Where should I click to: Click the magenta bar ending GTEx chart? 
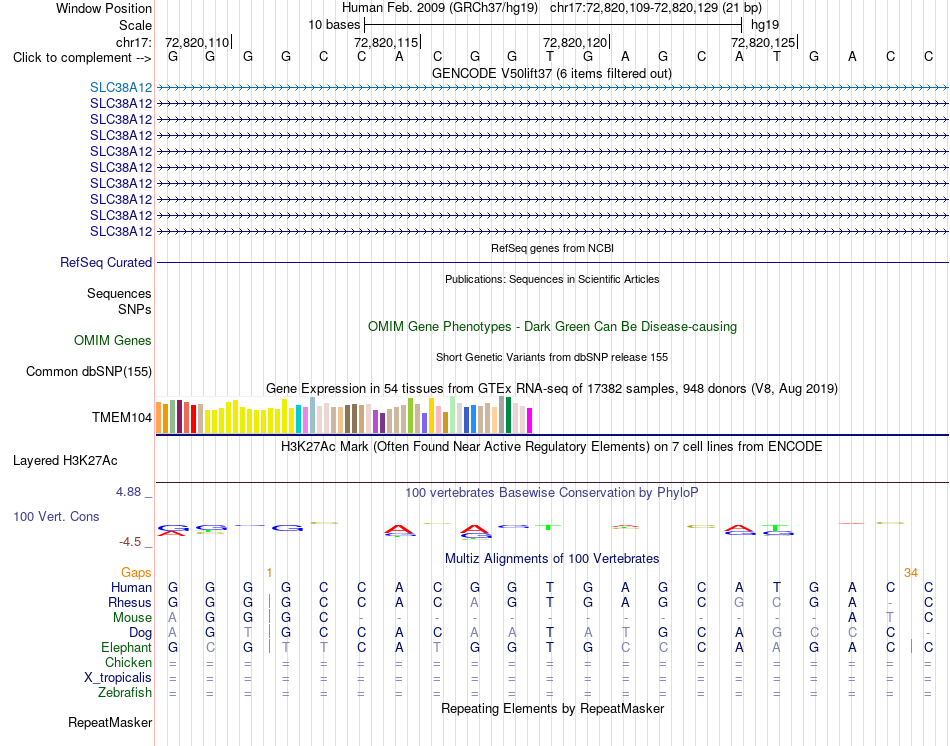click(x=530, y=421)
